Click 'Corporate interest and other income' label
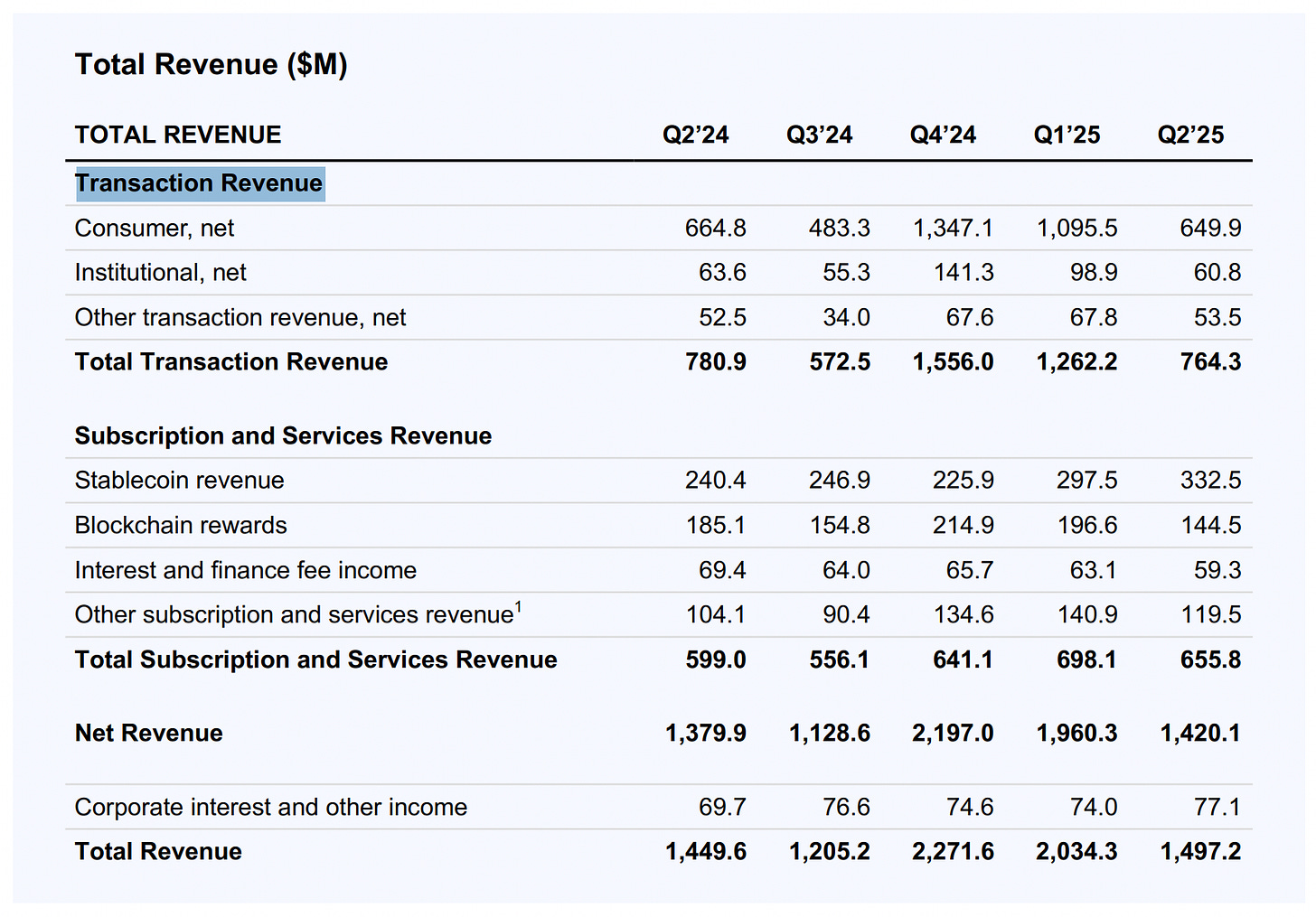 271,808
